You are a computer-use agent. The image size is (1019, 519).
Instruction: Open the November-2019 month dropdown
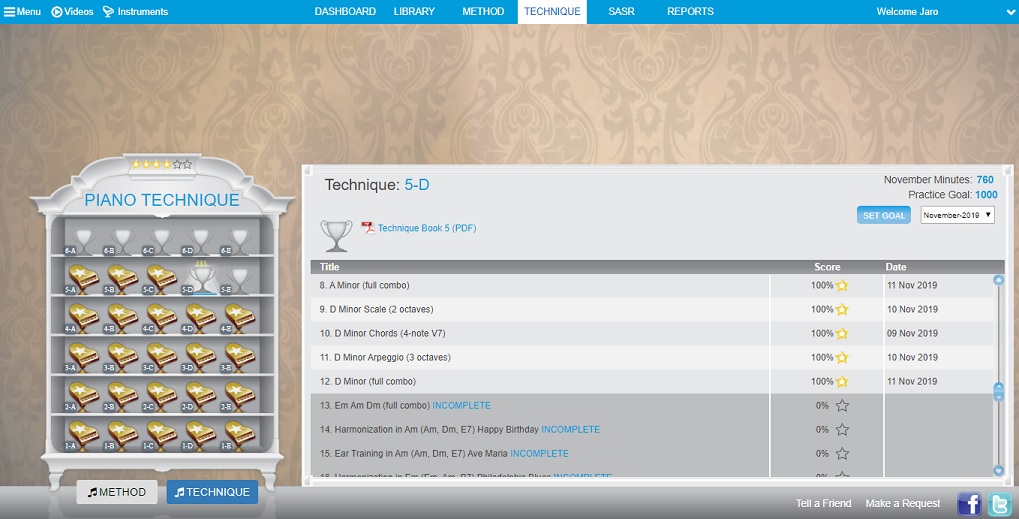tap(957, 215)
